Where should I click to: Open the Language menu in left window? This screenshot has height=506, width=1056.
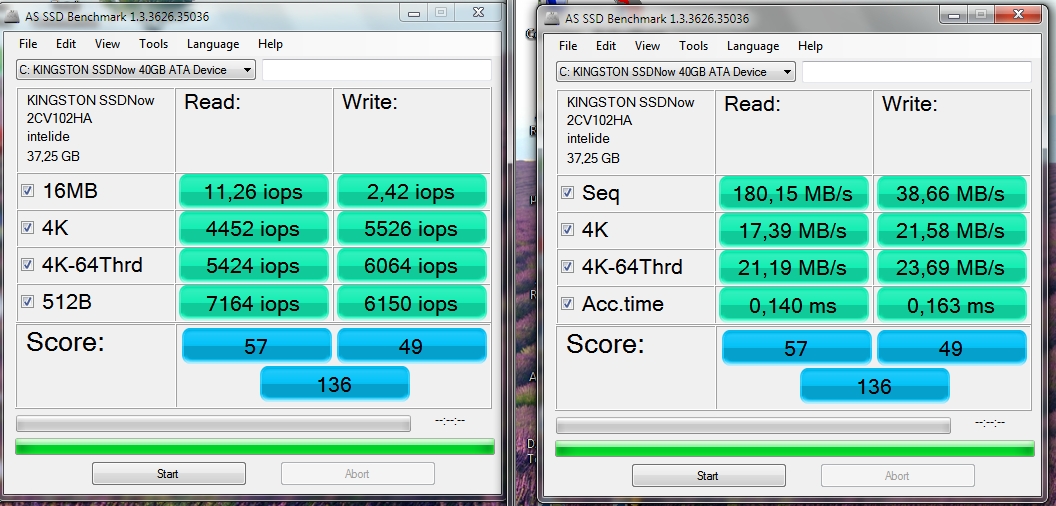pyautogui.click(x=213, y=44)
